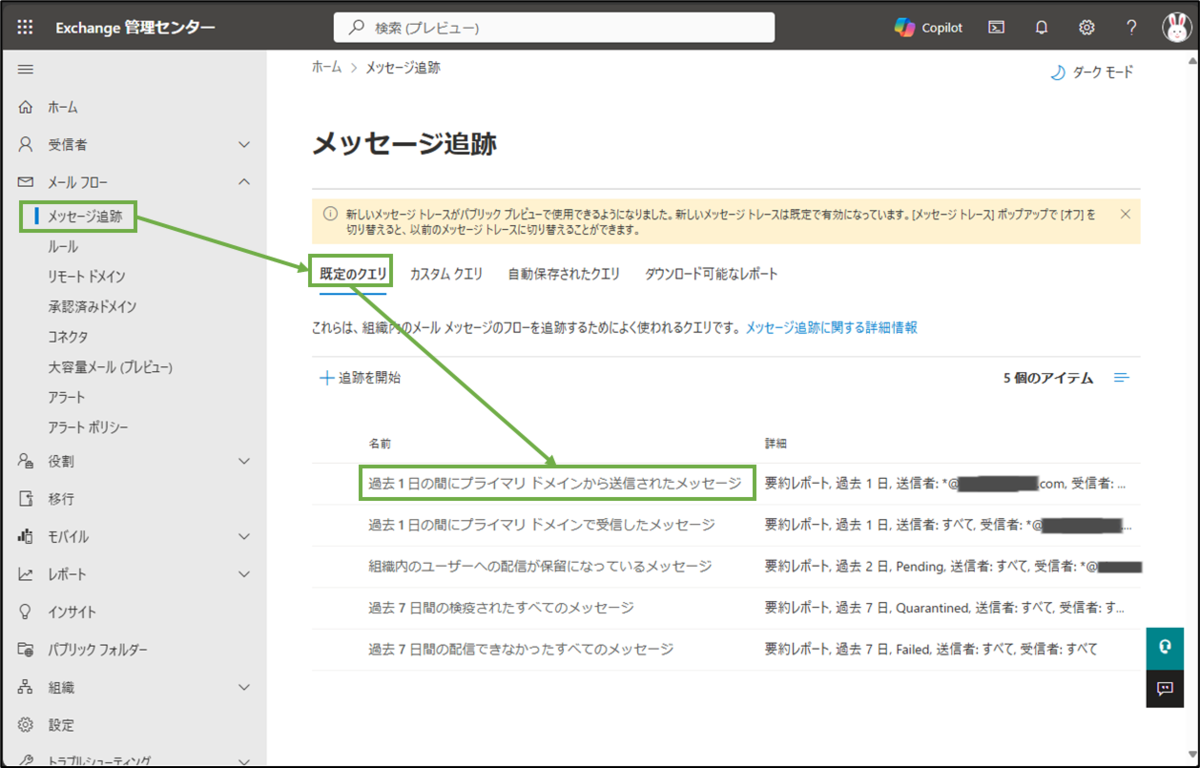
Task: Click the Exchange 管理センター title
Action: [x=135, y=28]
